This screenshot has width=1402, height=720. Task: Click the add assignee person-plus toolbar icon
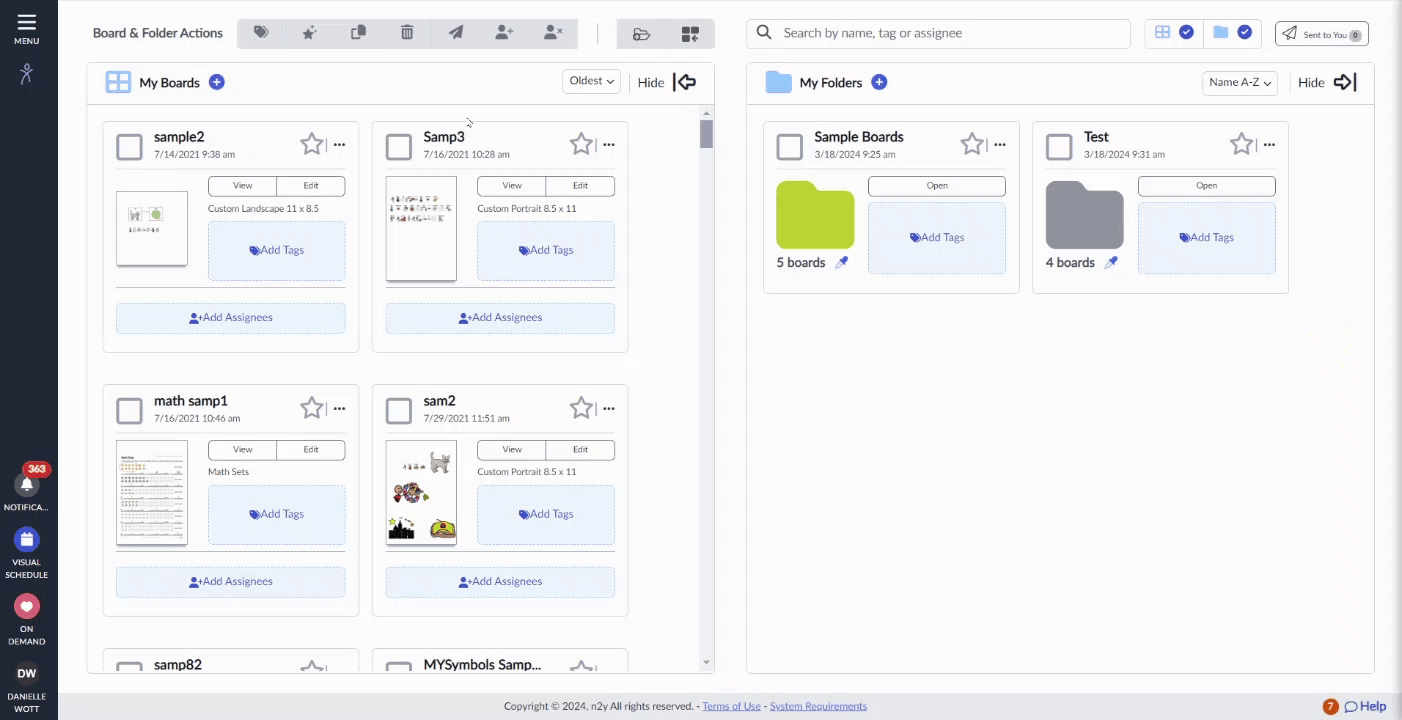504,33
